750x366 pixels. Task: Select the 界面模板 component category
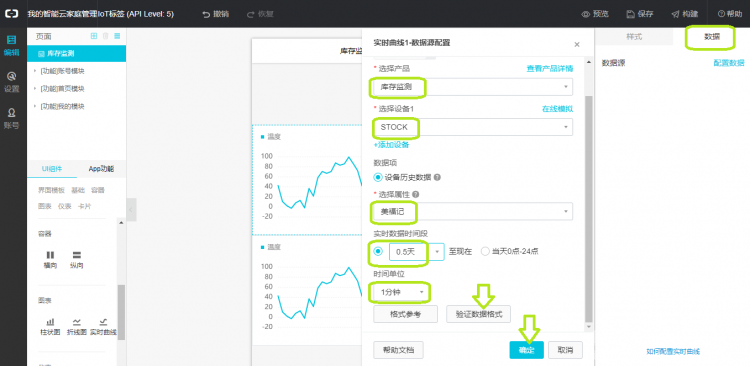click(51, 190)
